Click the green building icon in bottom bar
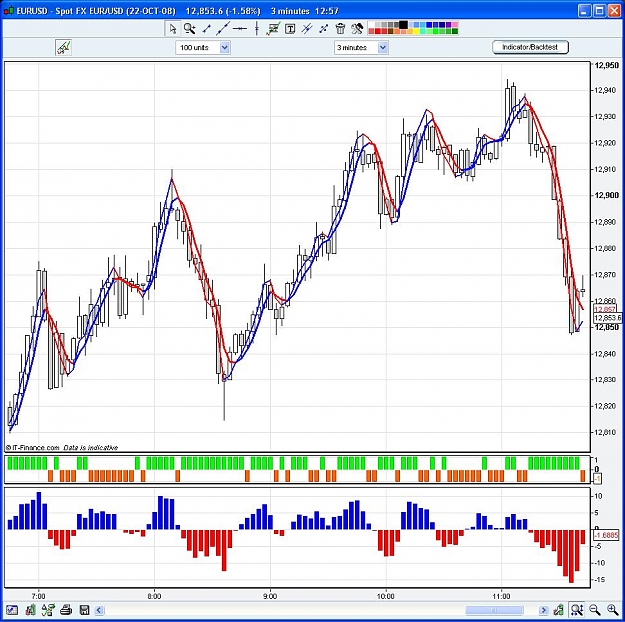 (30, 610)
